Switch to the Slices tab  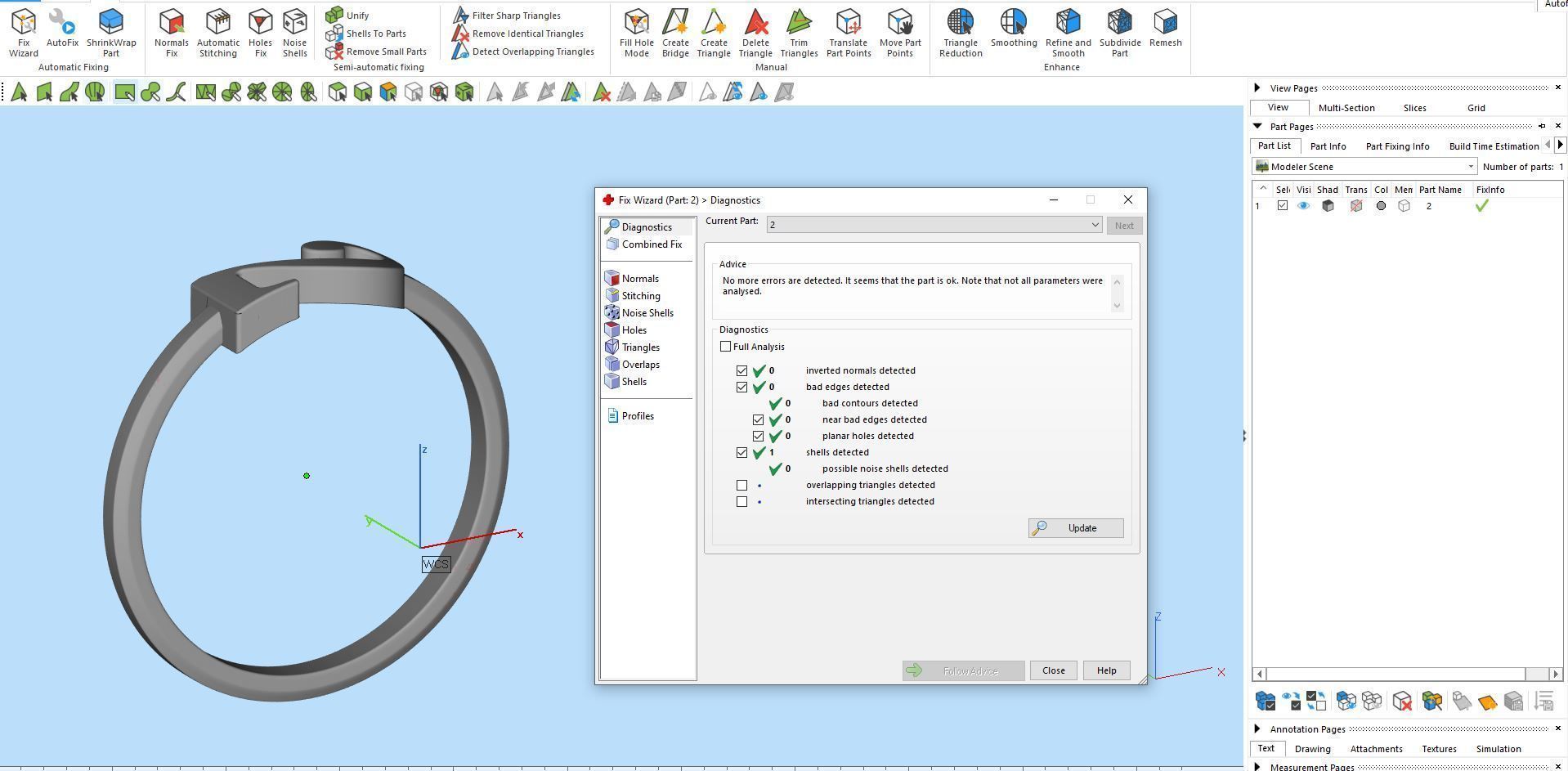click(1414, 108)
